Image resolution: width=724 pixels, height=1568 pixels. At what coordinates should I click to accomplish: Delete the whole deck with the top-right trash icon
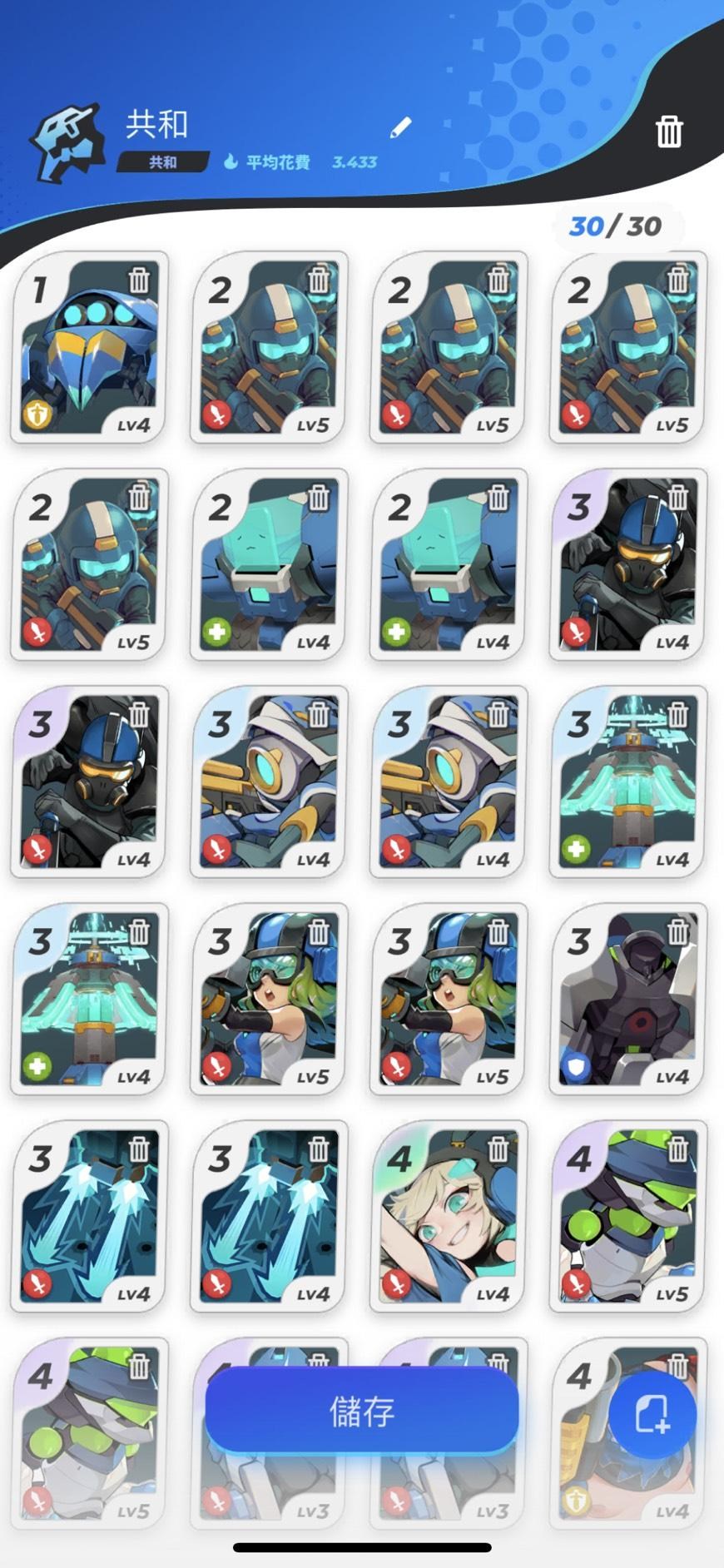click(x=669, y=131)
